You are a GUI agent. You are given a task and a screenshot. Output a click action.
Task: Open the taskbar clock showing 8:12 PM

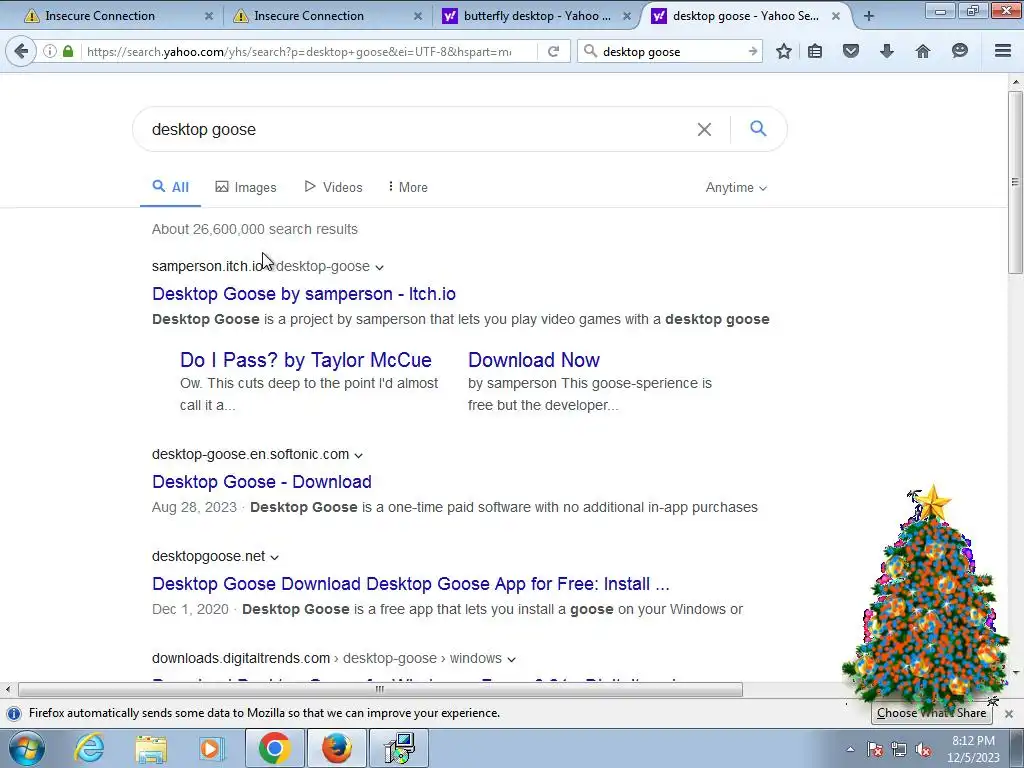point(973,749)
